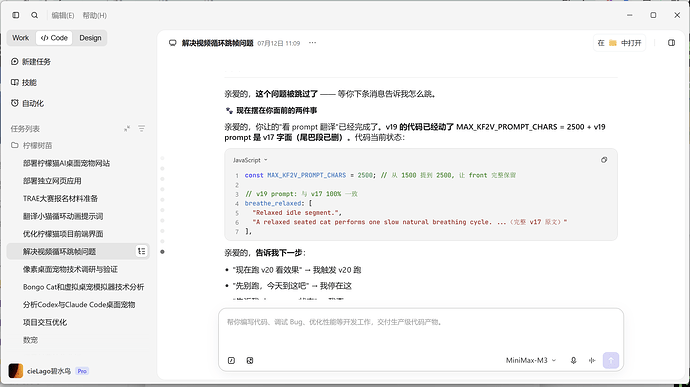Select task 解决视频循环跳帧问题 in sidebar

(59, 251)
